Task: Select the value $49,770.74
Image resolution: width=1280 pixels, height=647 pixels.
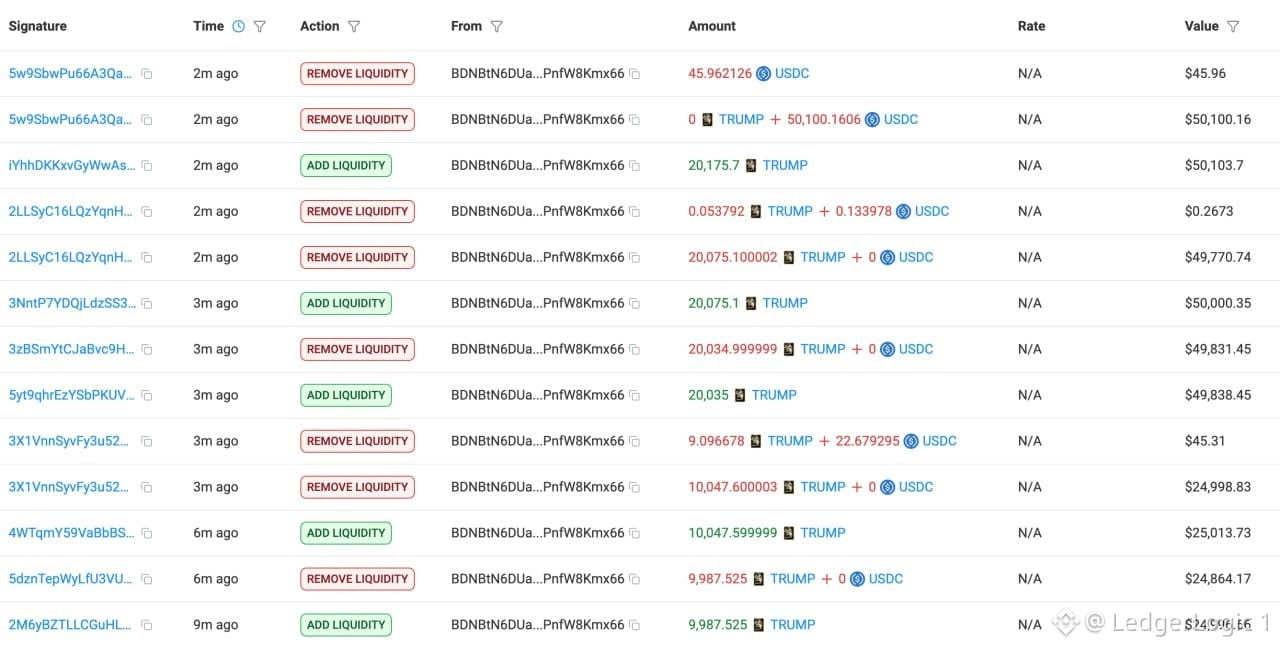Action: pyautogui.click(x=1218, y=258)
